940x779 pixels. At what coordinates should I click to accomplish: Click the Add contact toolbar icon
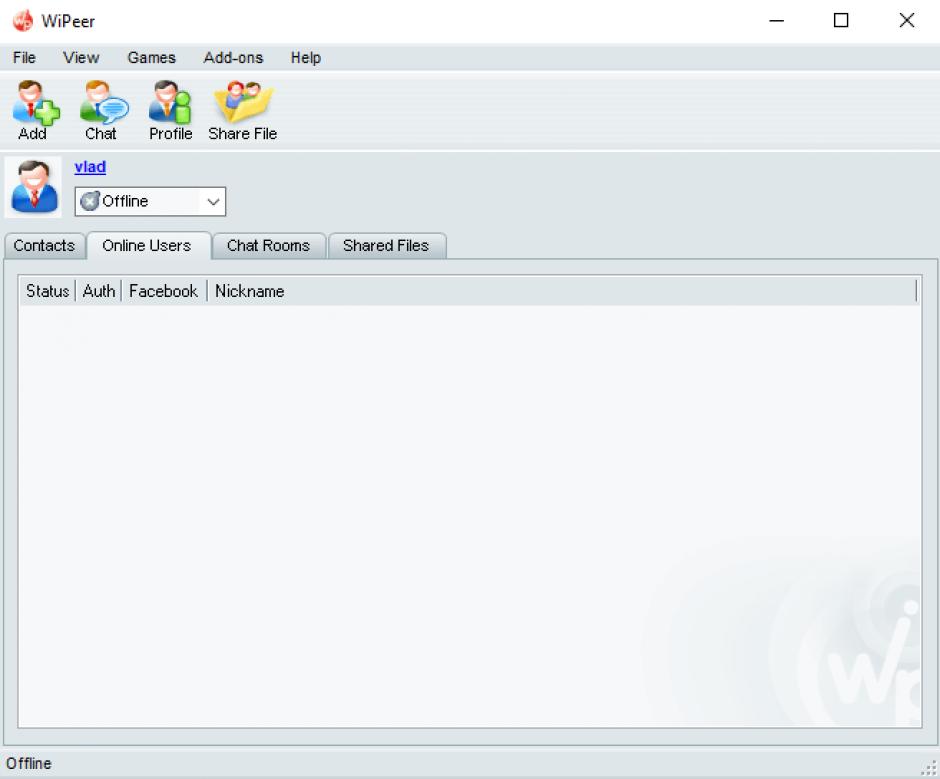click(35, 102)
